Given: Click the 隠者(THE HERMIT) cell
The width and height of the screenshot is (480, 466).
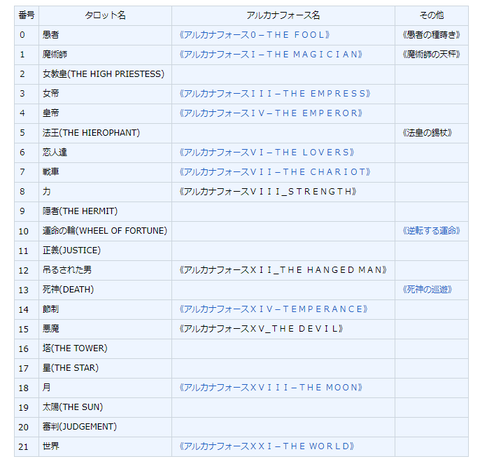Looking at the screenshot, I should point(105,212).
